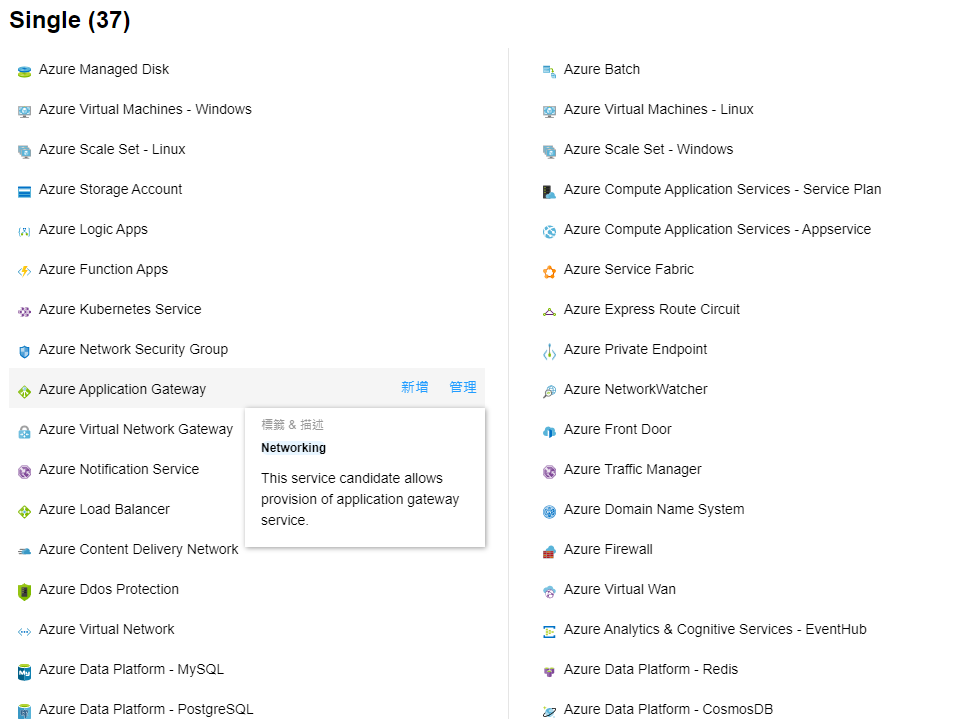
Task: Click the Azure NetworkWatcher icon
Action: pyautogui.click(x=549, y=392)
